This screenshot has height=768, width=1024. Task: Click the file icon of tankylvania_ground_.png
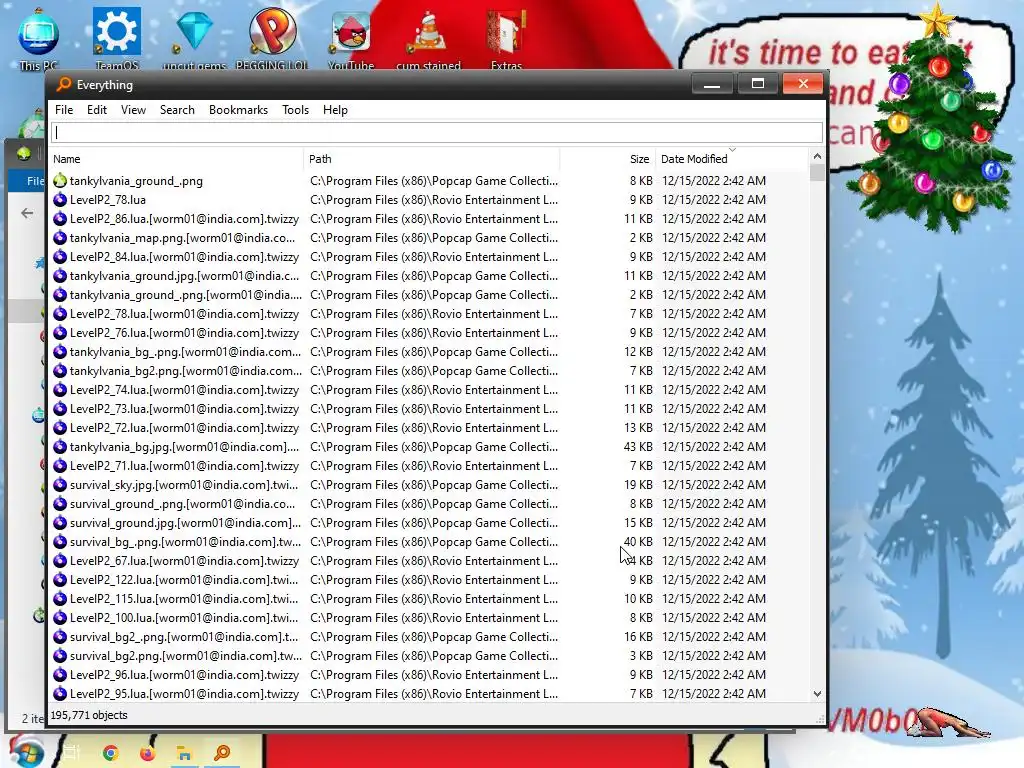pyautogui.click(x=60, y=181)
